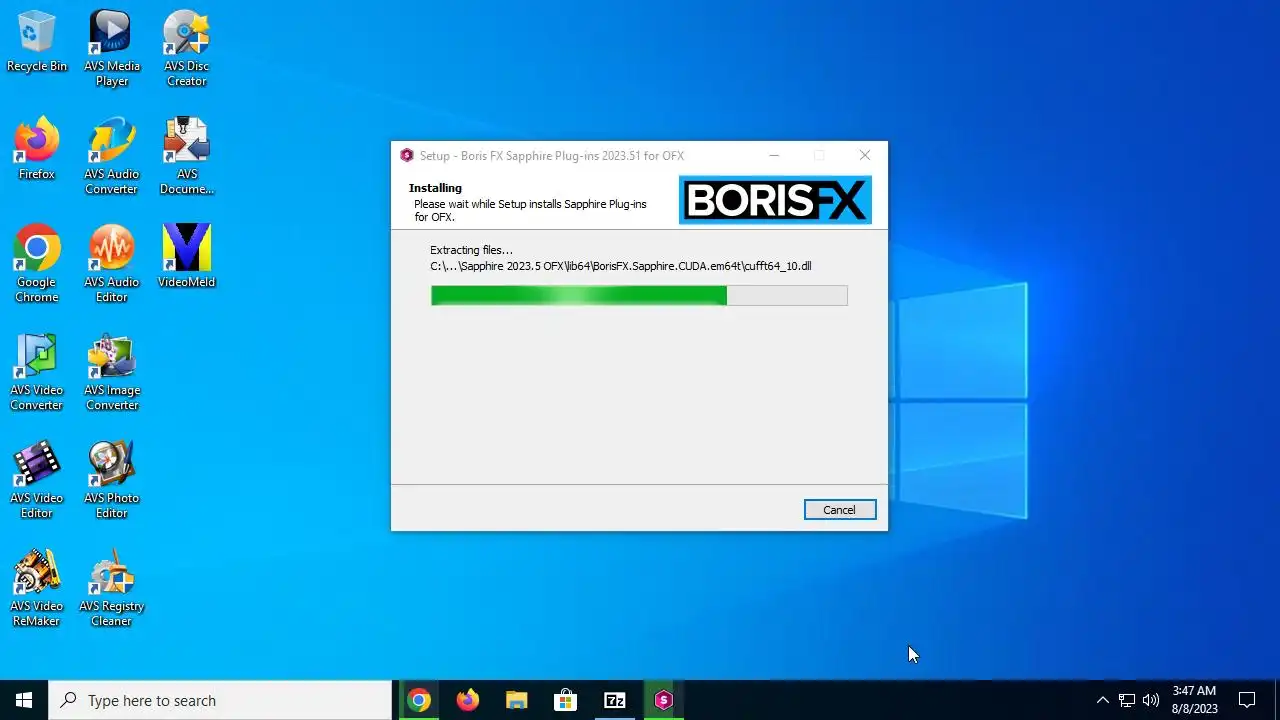Open the Recycle Bin desktop icon
Screen dimensions: 1280x720
(37, 42)
